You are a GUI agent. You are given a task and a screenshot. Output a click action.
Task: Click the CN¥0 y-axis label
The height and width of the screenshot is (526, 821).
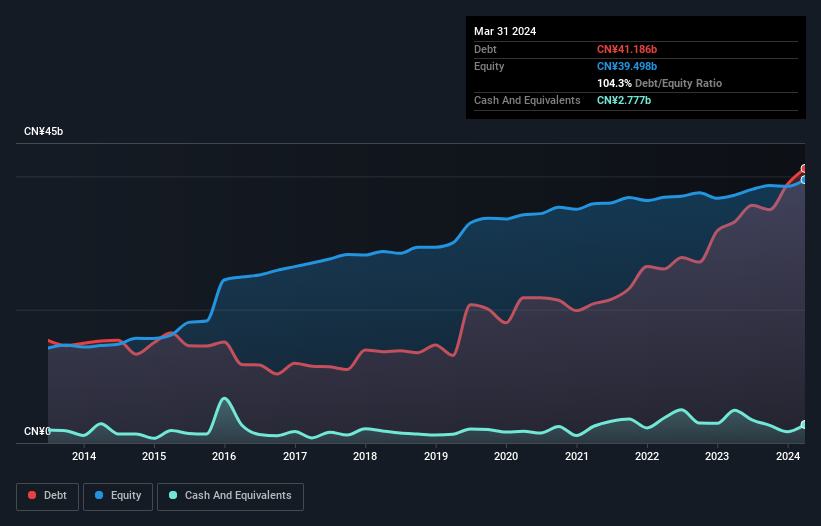click(x=37, y=431)
